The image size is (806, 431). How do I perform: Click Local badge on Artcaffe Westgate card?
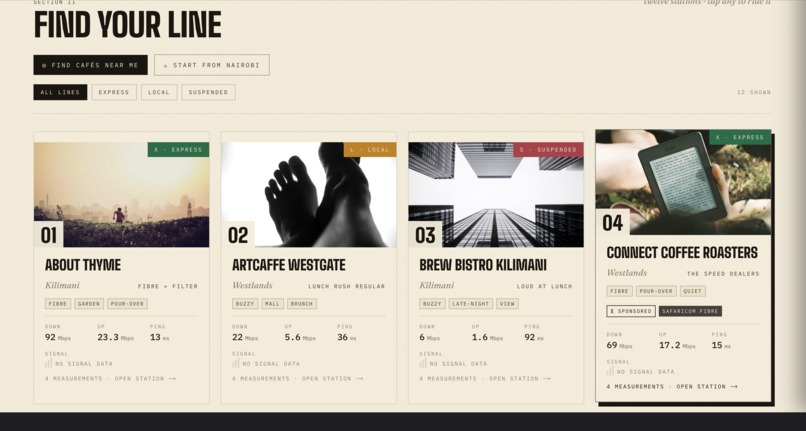point(370,150)
